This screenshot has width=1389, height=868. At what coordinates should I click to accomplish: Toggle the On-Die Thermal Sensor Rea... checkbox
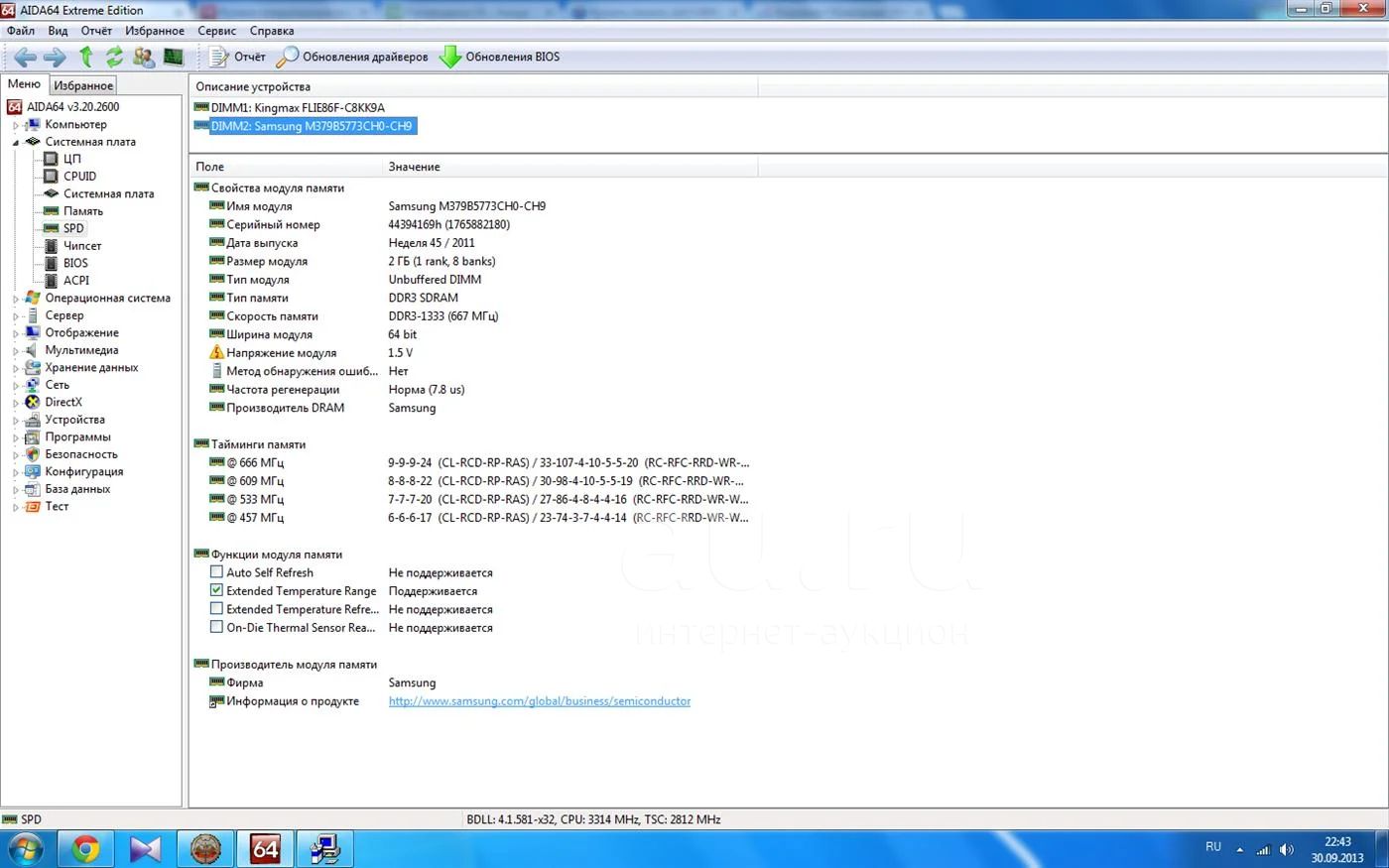216,627
